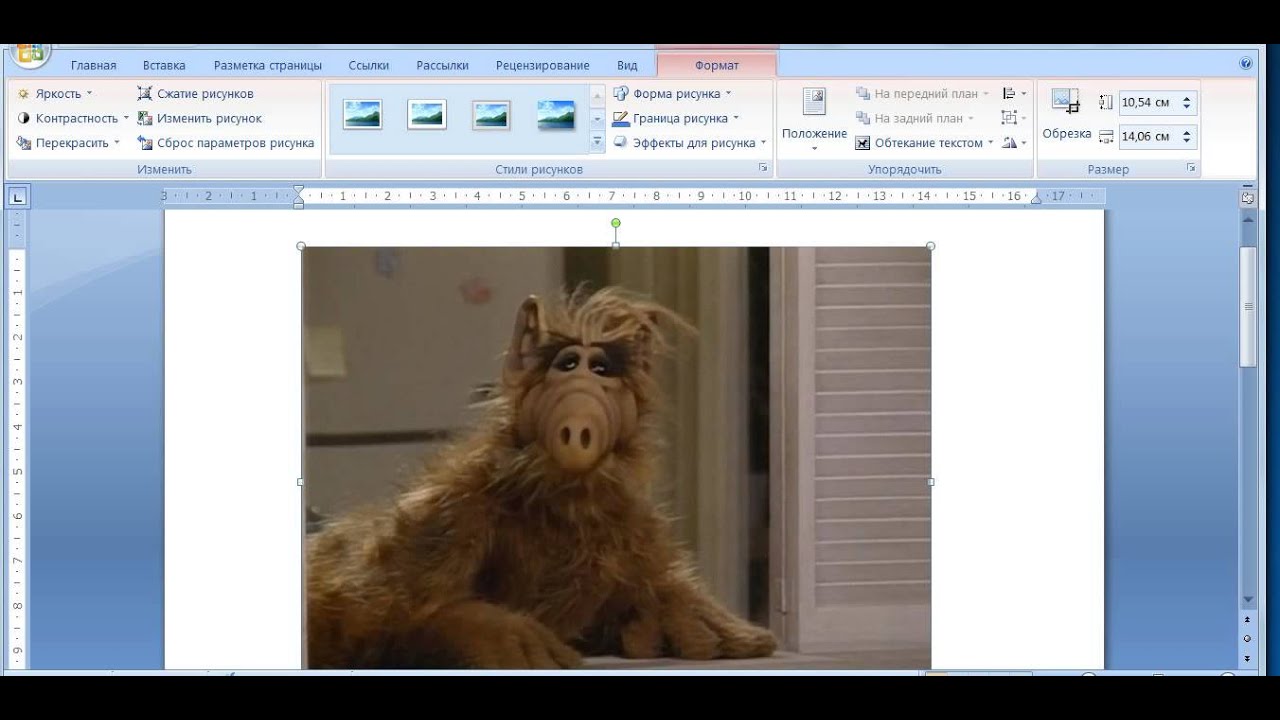Viewport: 1280px width, 720px height.
Task: Click the left indent marker on ruler
Action: click(x=299, y=197)
